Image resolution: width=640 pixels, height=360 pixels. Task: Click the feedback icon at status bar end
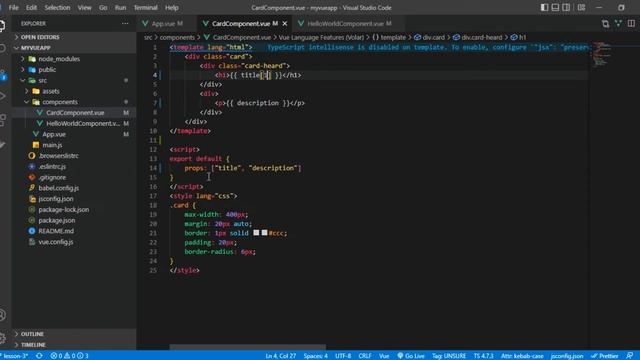630,356
